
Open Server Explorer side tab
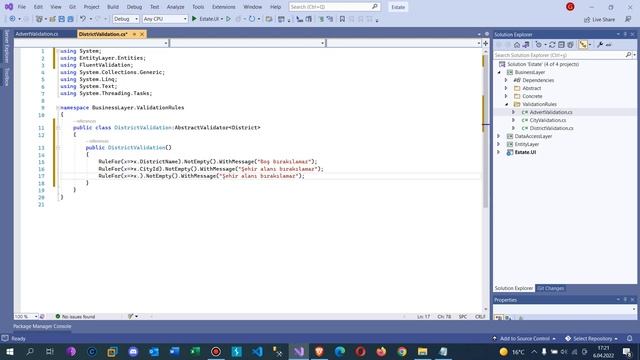[x=7, y=46]
